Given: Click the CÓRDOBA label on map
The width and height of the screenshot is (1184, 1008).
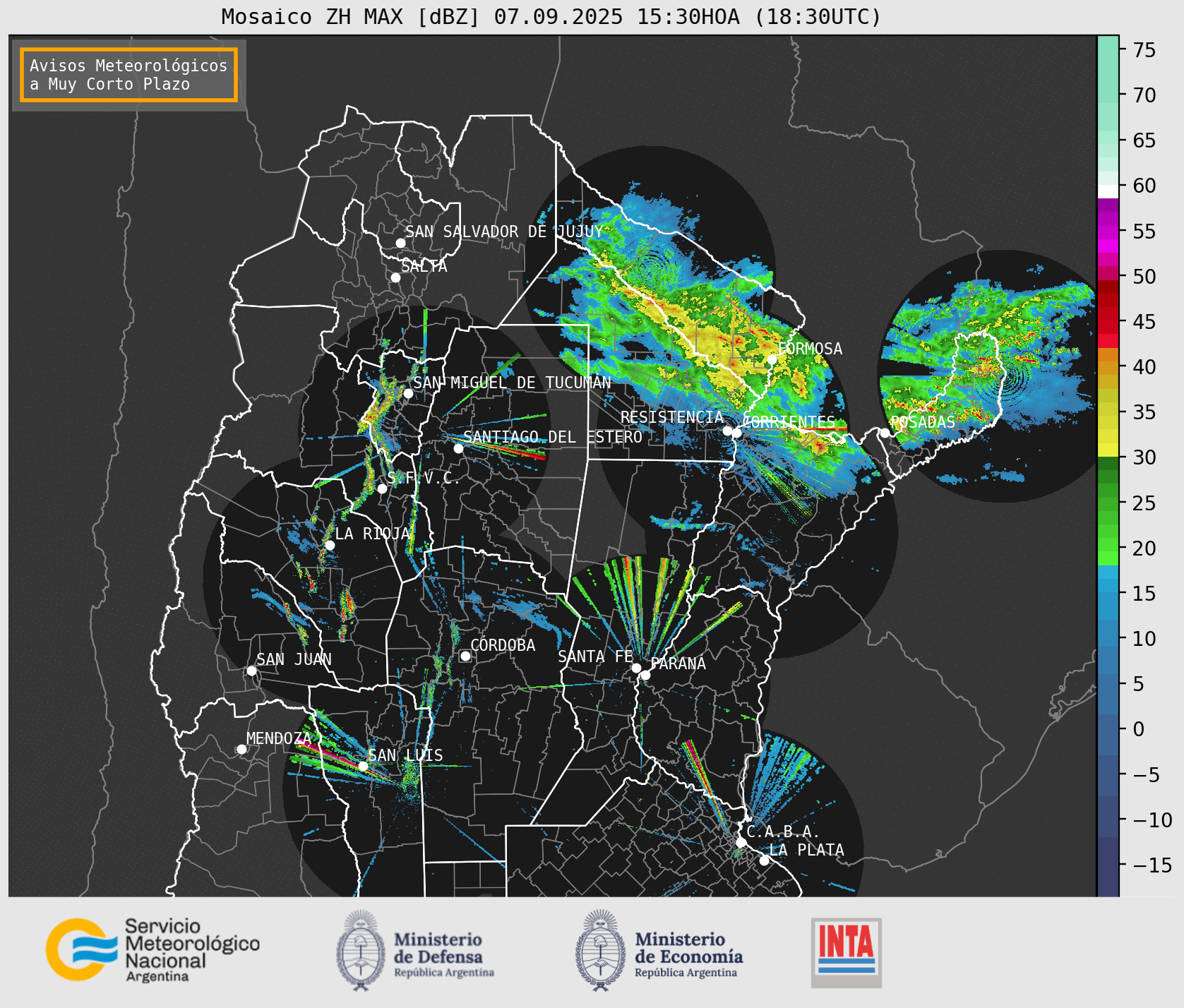Looking at the screenshot, I should [503, 645].
